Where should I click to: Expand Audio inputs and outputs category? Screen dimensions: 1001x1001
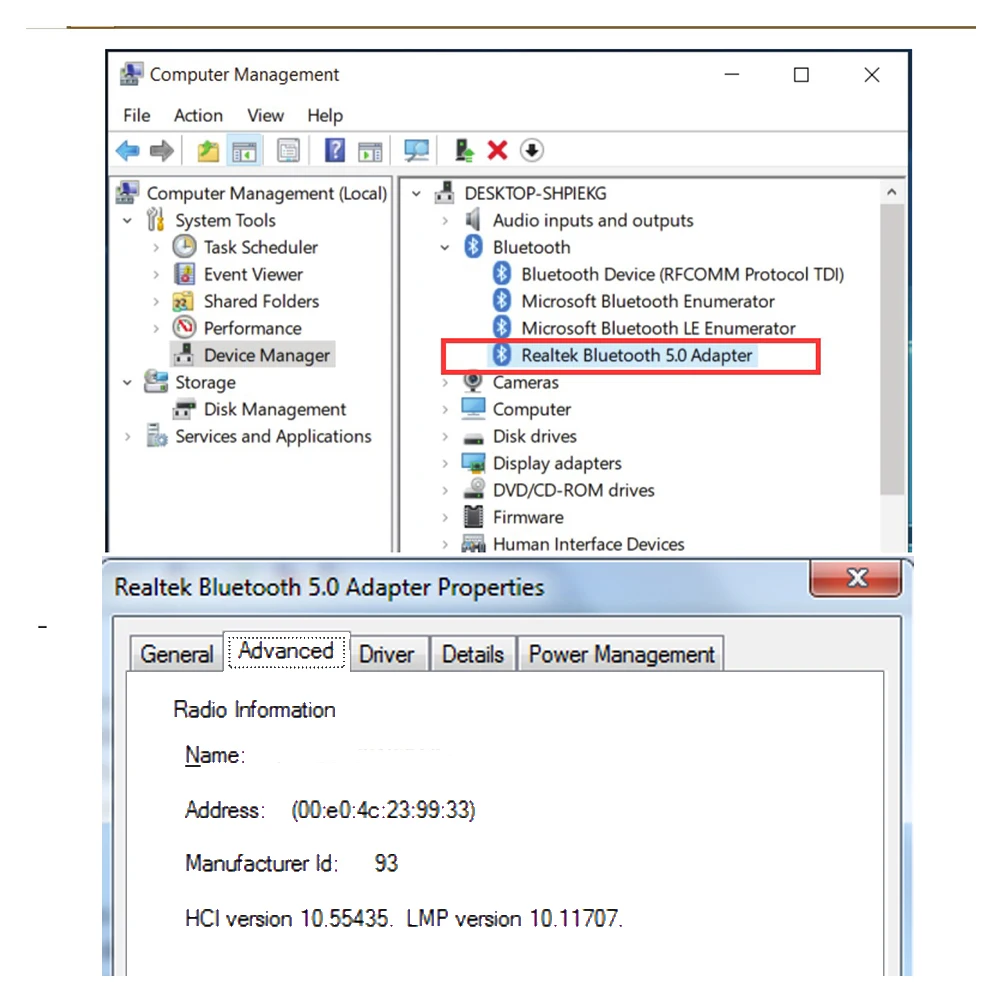[445, 221]
